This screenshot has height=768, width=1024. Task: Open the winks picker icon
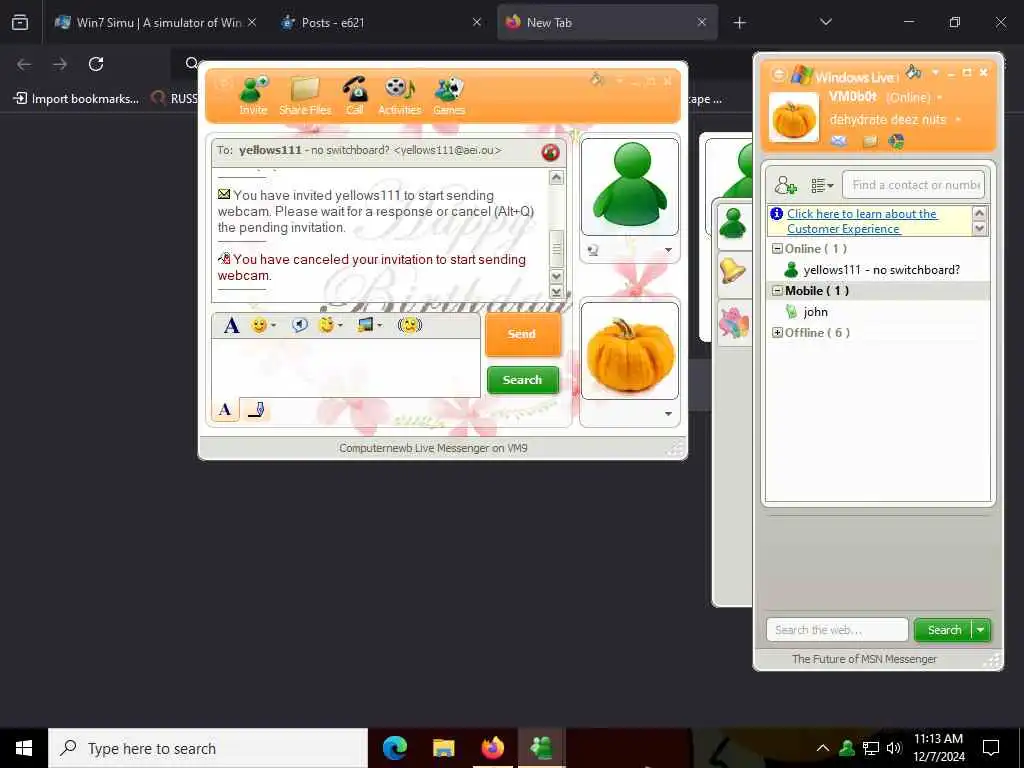coord(327,325)
